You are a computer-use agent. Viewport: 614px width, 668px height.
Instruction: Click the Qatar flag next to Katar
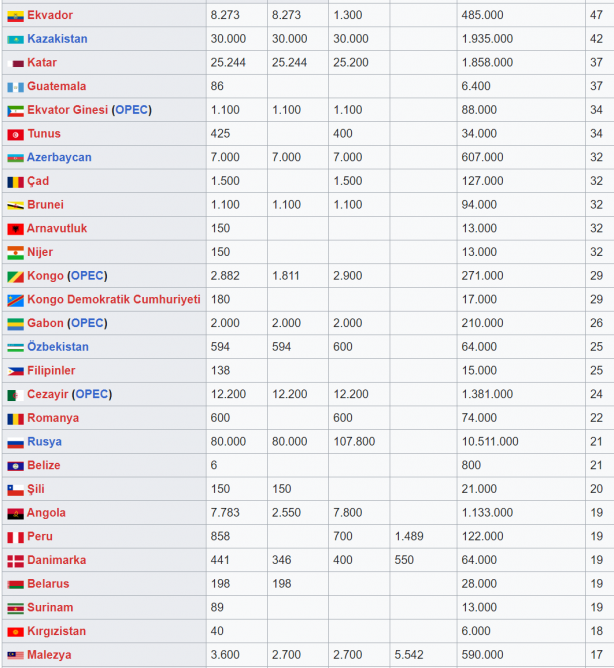15,63
